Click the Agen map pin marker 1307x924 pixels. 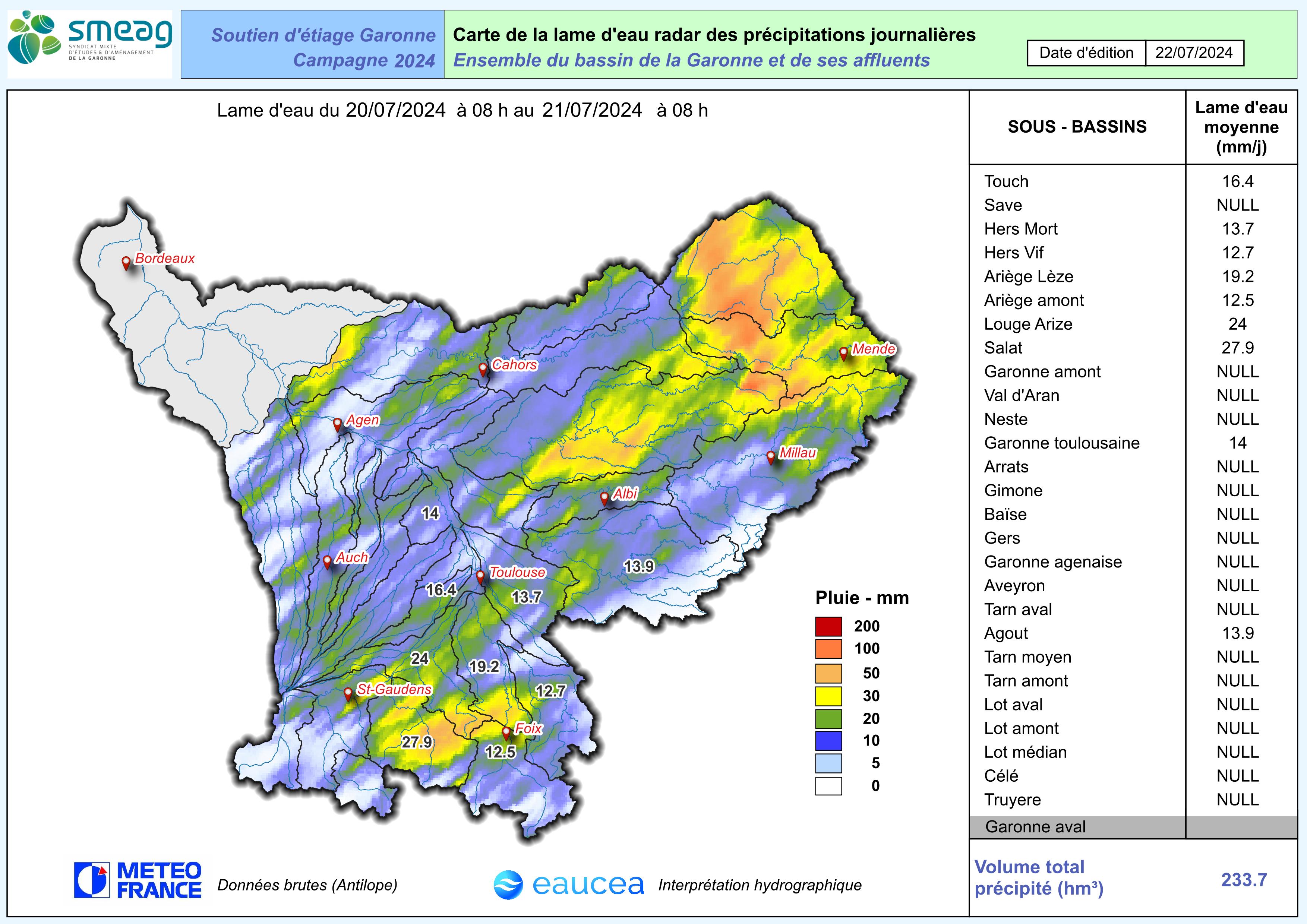click(337, 424)
